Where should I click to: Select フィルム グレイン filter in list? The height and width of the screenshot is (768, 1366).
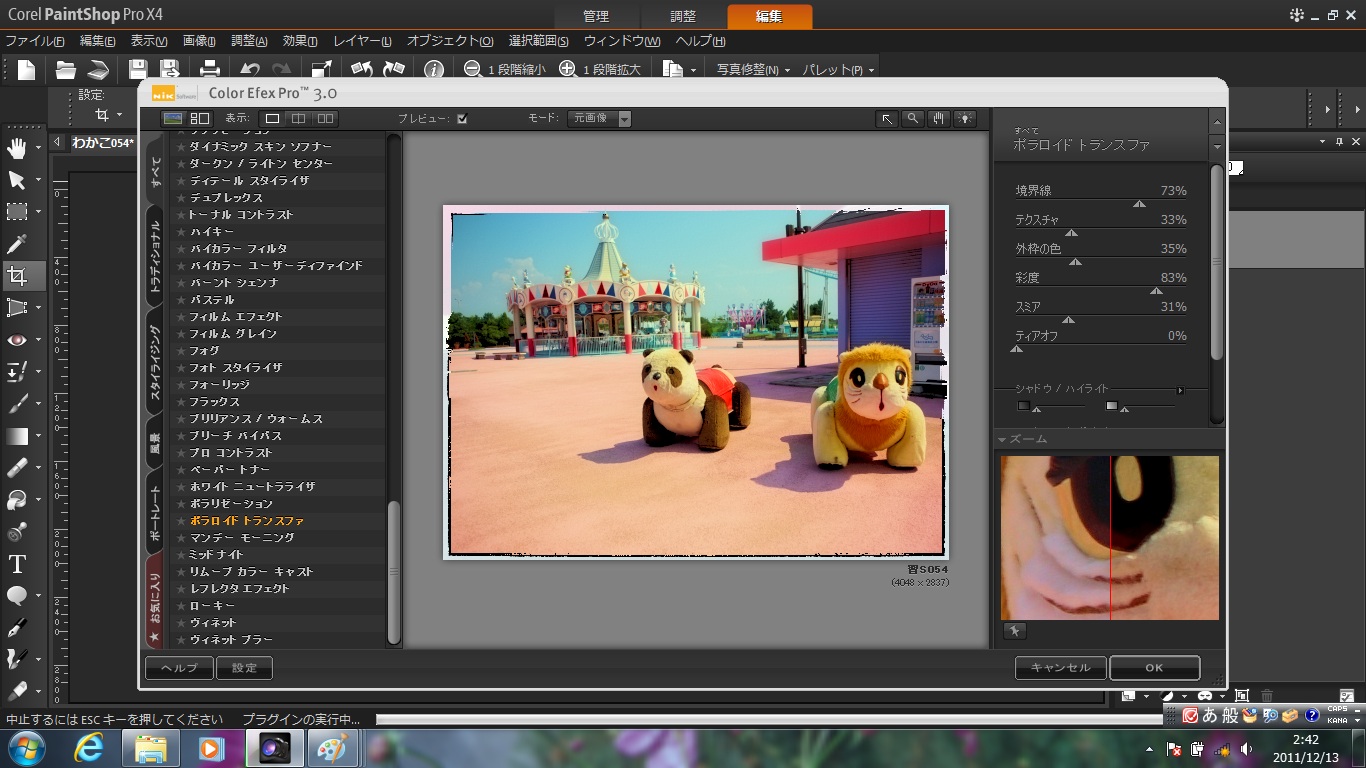tap(233, 334)
